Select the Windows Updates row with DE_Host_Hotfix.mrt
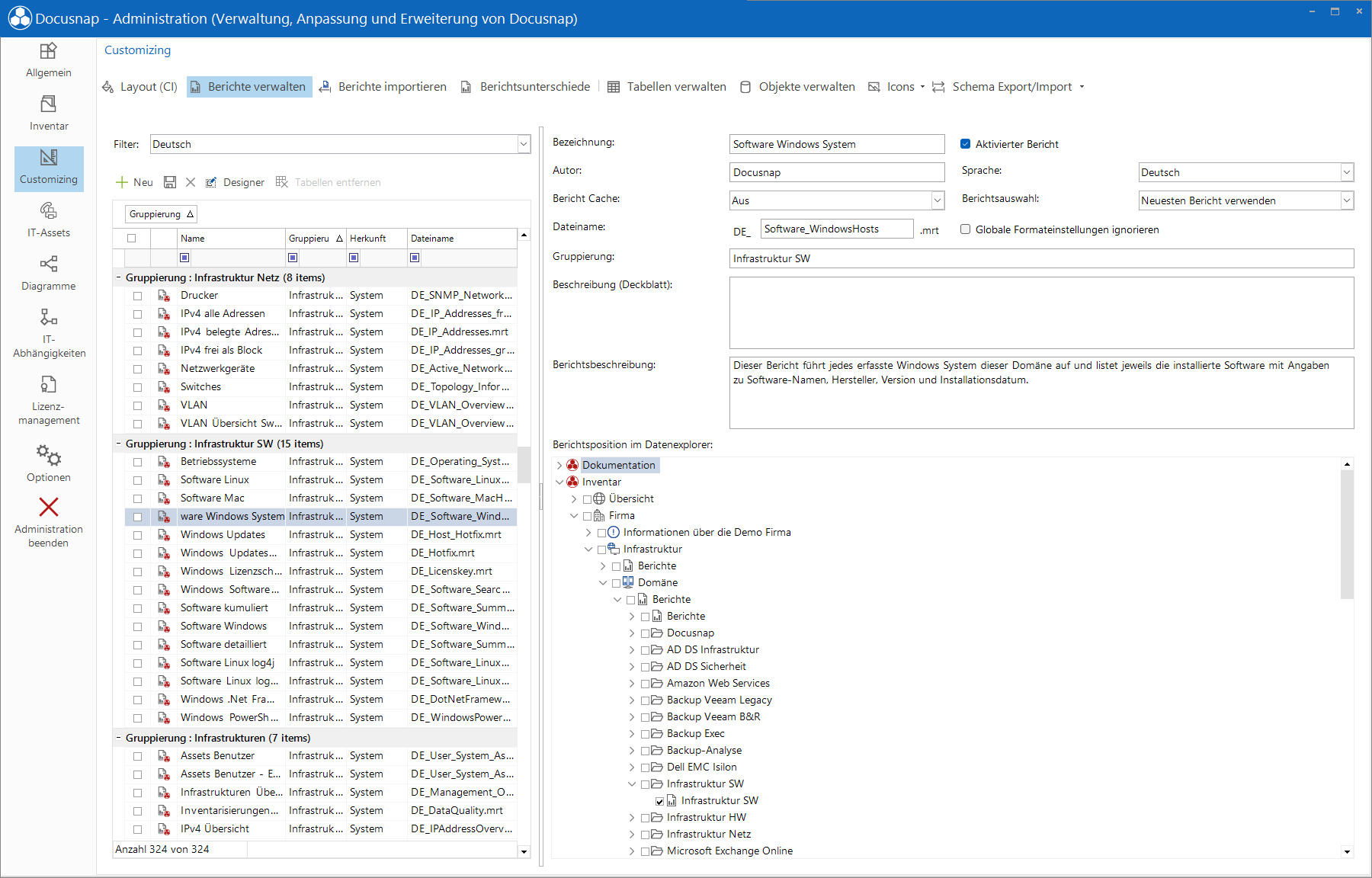This screenshot has width=1372, height=878. coord(320,535)
